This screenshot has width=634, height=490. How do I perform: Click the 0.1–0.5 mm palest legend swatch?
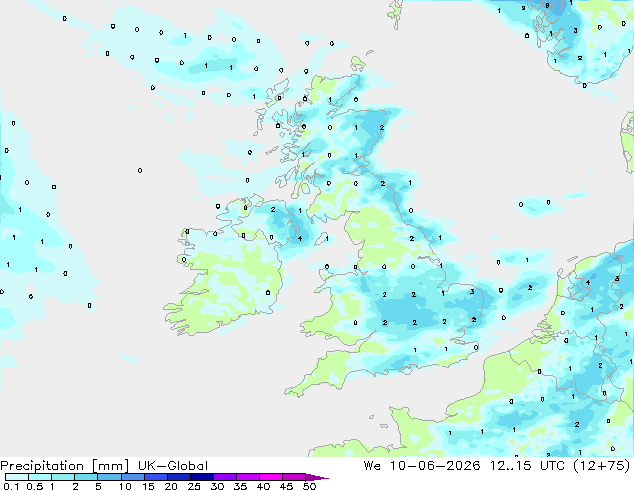17,477
